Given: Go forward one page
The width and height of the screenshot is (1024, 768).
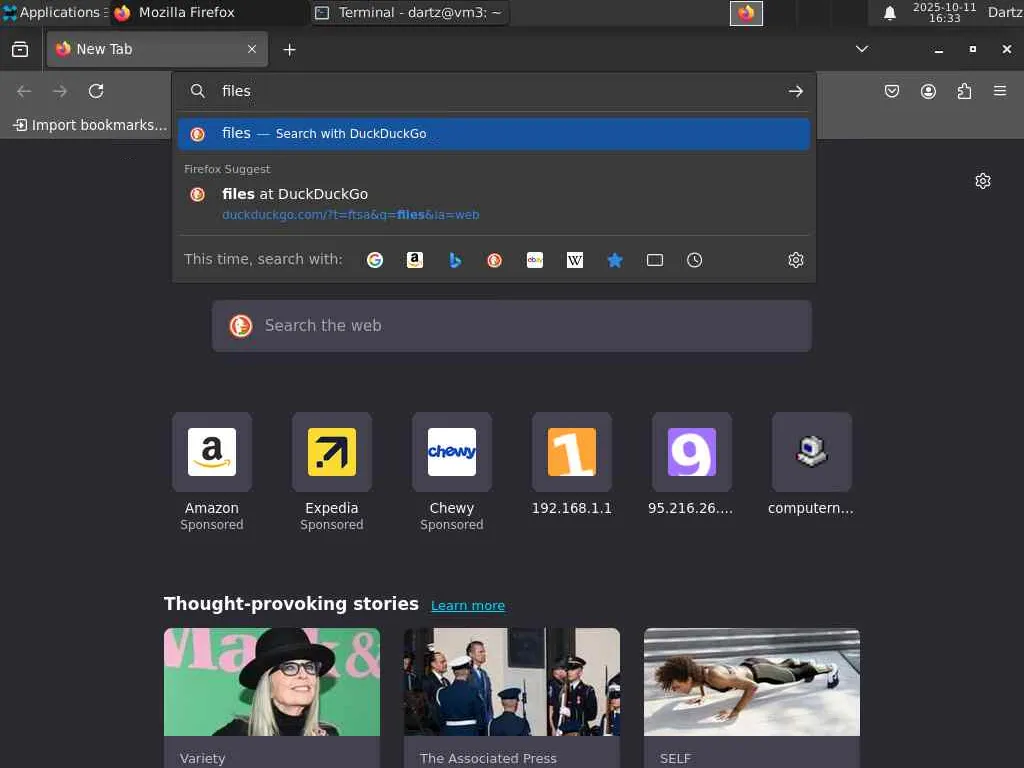Looking at the screenshot, I should click(x=59, y=91).
